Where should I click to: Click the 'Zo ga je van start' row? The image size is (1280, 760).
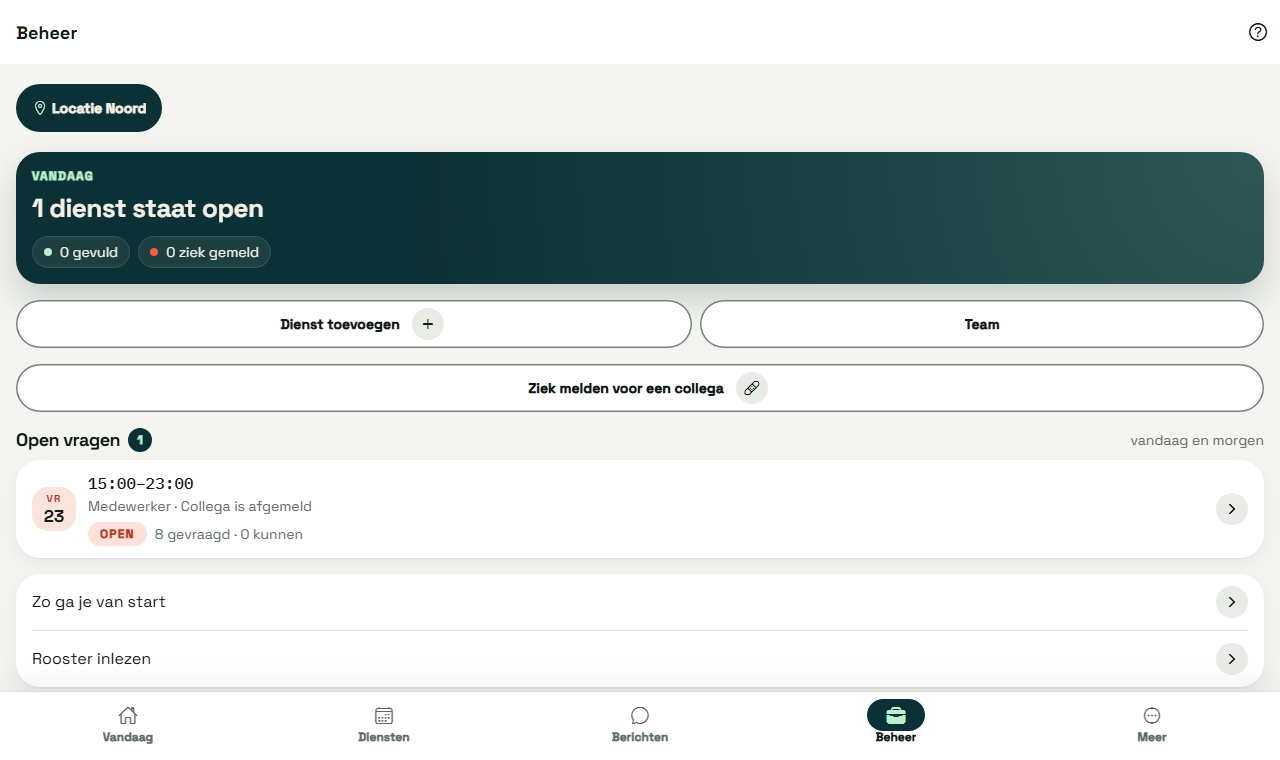click(x=640, y=602)
